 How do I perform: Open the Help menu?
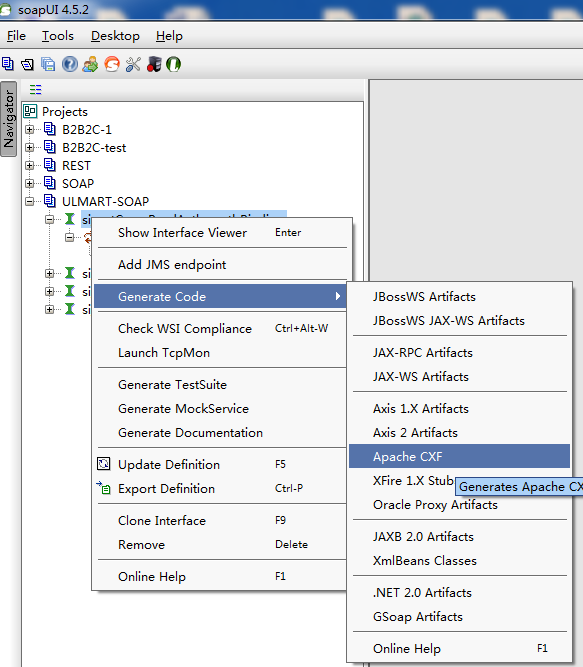pyautogui.click(x=169, y=36)
